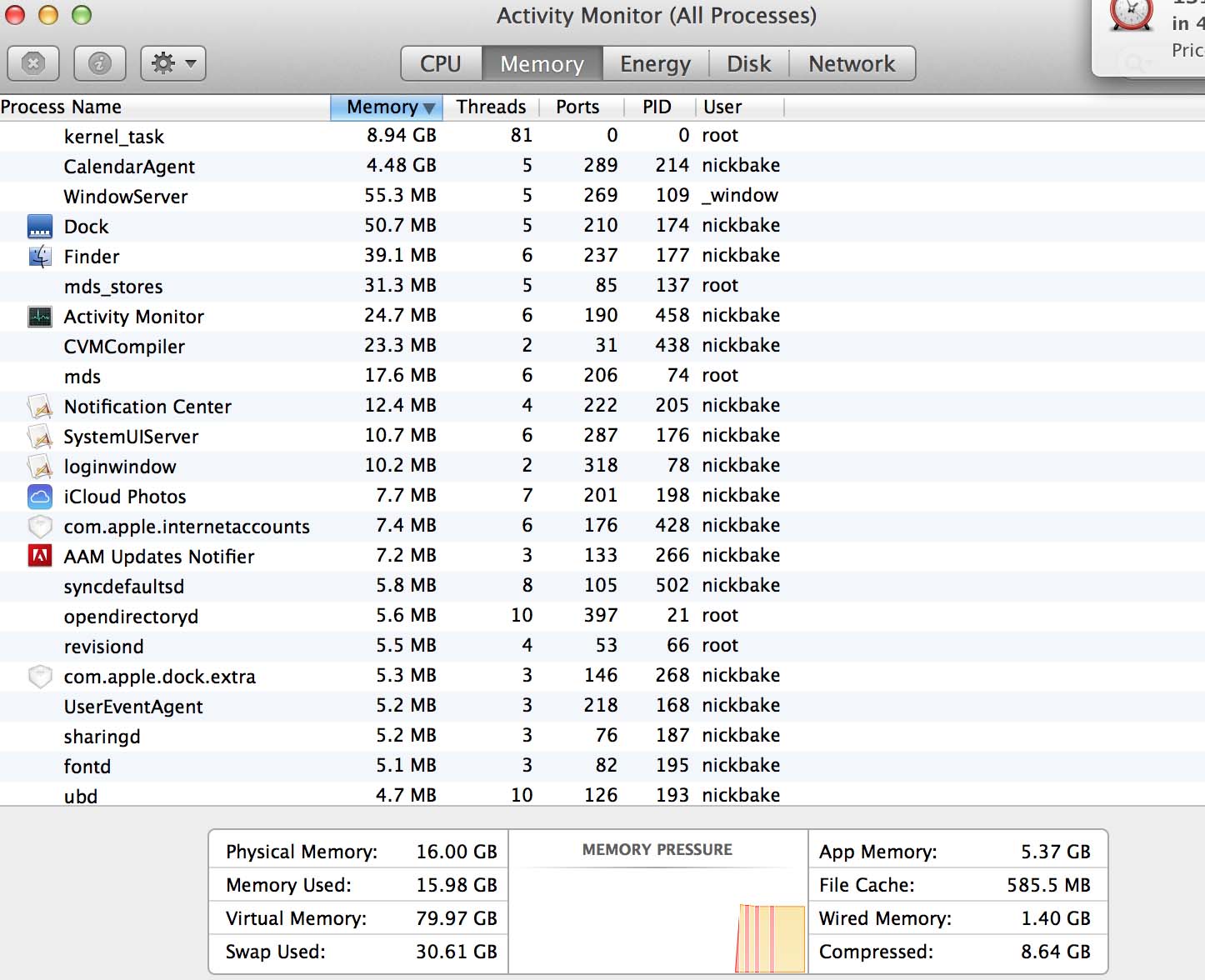Image resolution: width=1205 pixels, height=980 pixels.
Task: Click the File Cache 585.5 MB value
Action: pos(1048,885)
